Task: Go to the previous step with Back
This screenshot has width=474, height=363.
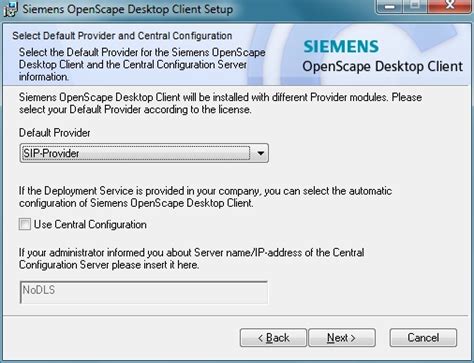Action: click(273, 338)
